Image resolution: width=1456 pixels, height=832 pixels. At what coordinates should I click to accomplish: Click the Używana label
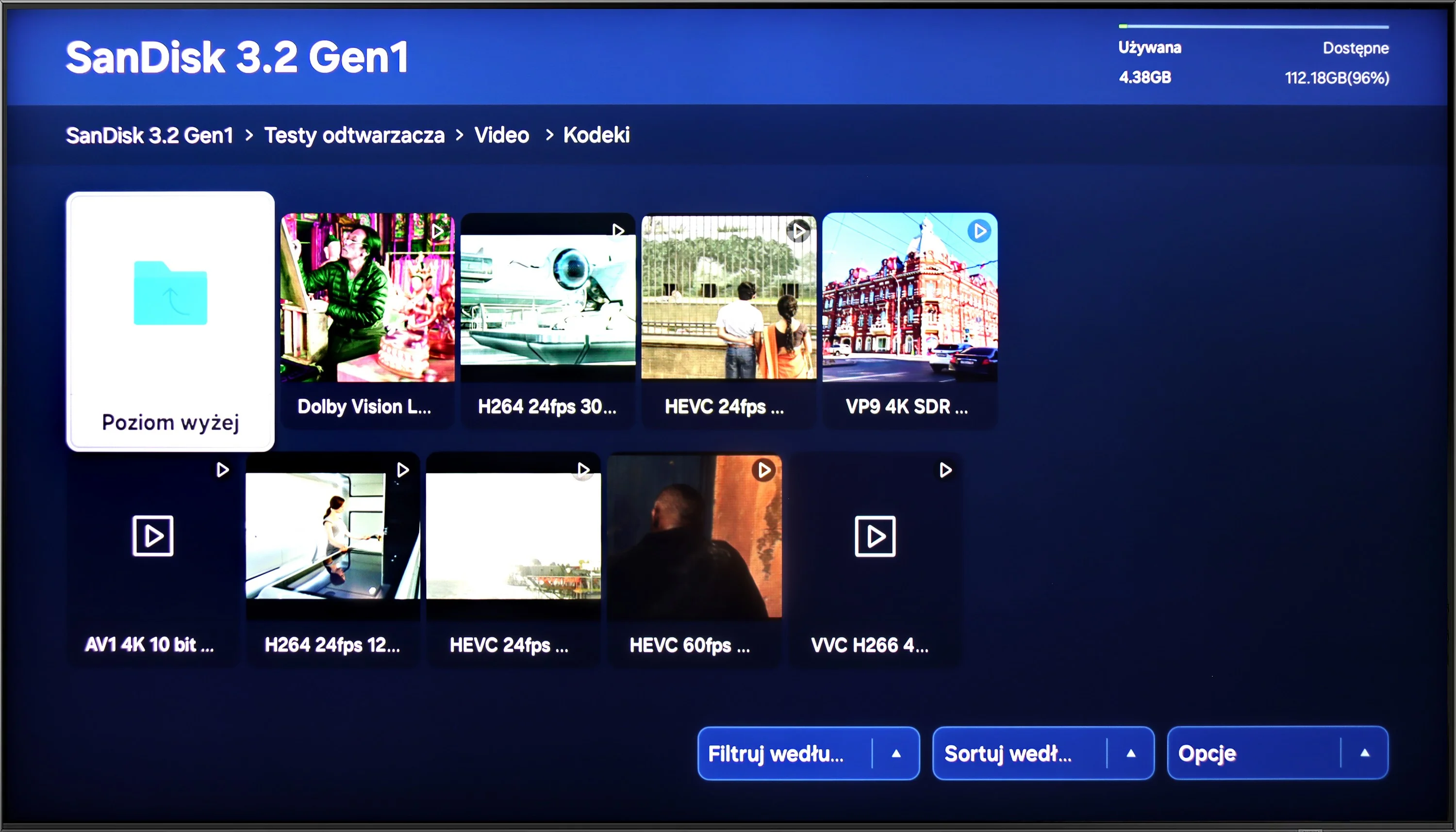[x=1150, y=48]
